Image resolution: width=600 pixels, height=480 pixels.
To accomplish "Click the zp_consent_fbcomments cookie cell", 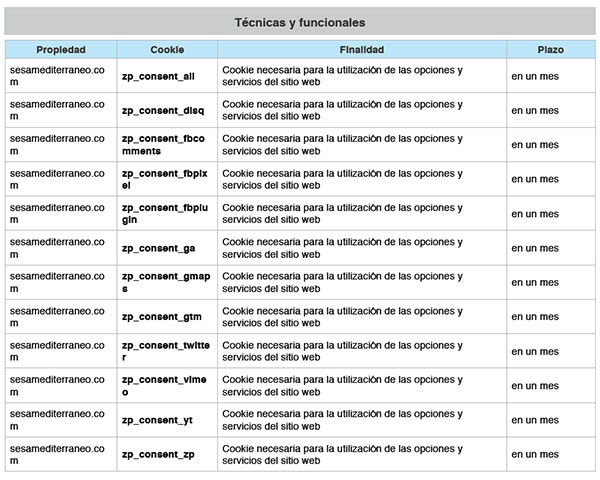I will [162, 144].
